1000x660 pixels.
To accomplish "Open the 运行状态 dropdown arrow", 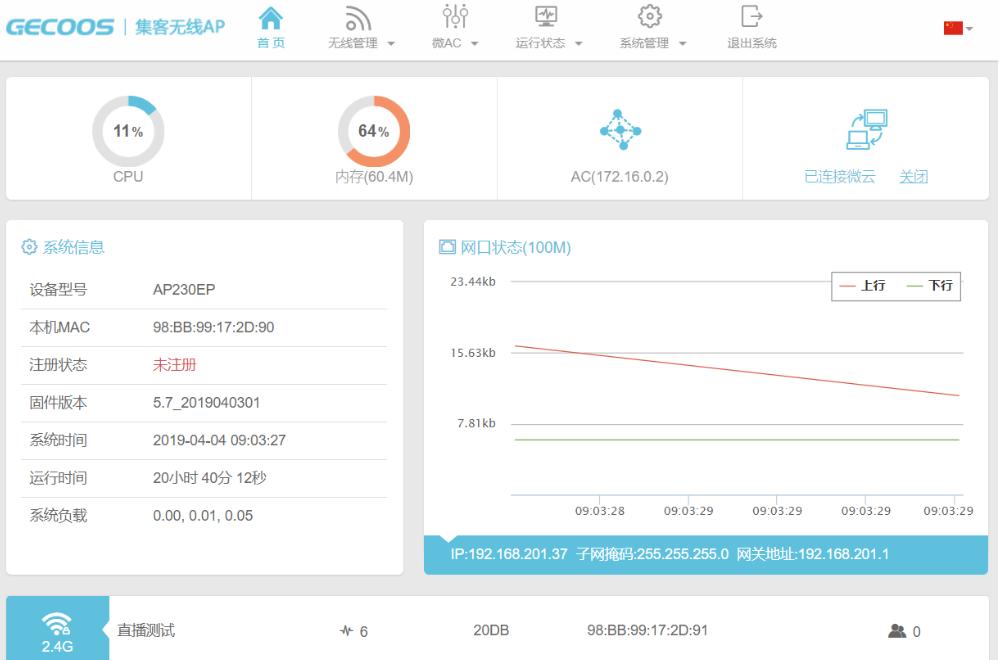I will [x=579, y=44].
